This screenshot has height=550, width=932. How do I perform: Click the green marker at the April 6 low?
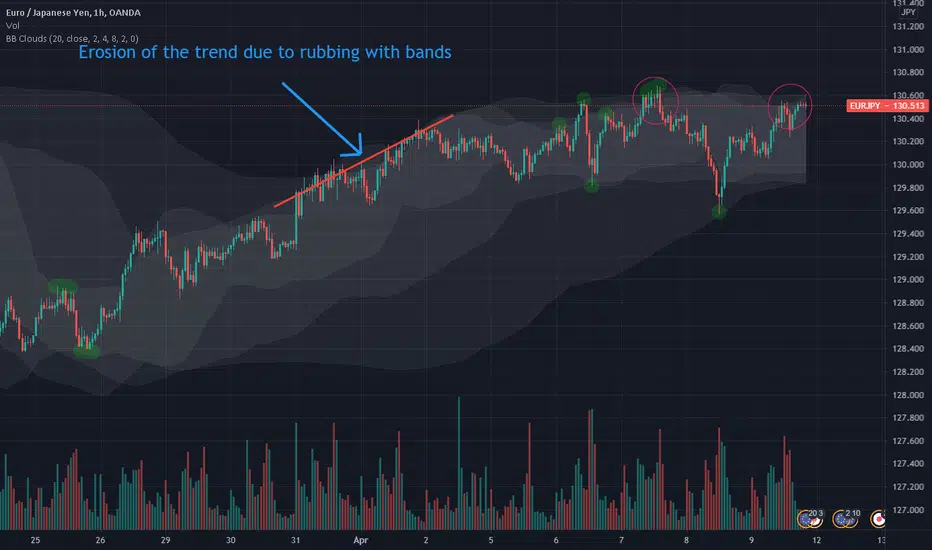pos(591,187)
